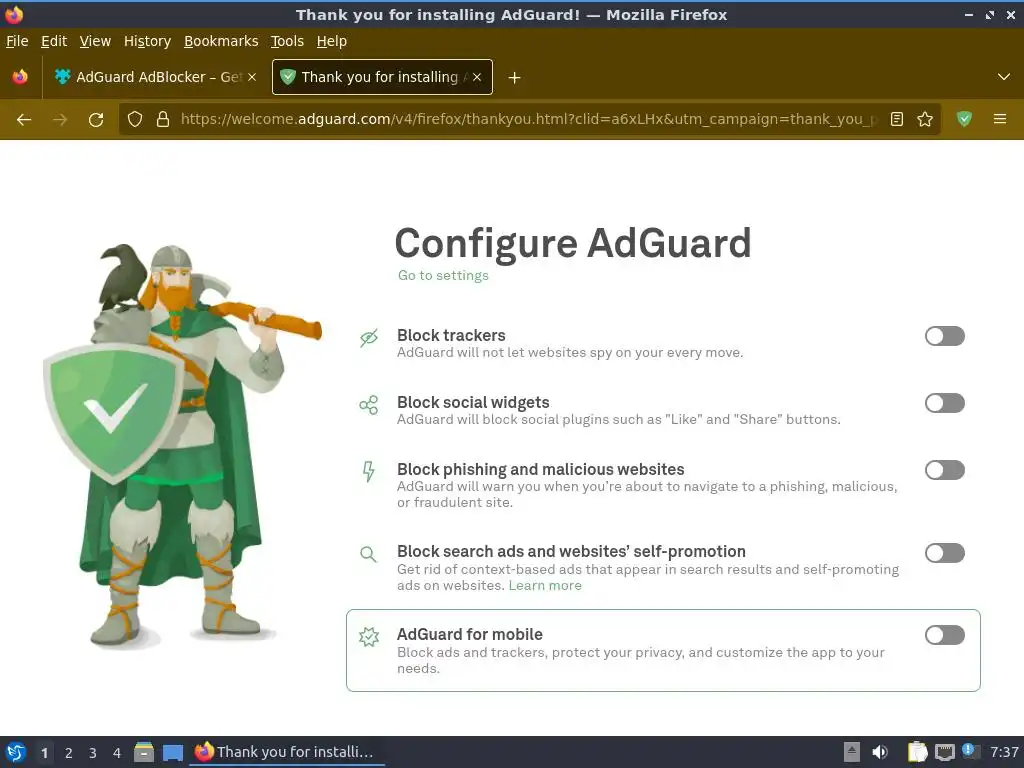Viewport: 1024px width, 768px height.
Task: Close the AdGuard AdBlocker tab
Action: [x=252, y=77]
